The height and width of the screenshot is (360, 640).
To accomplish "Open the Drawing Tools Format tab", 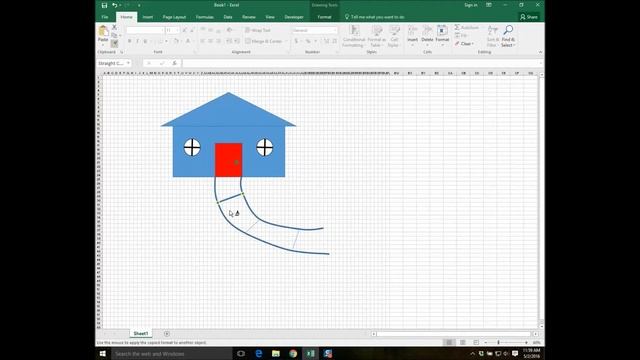I will (x=324, y=17).
